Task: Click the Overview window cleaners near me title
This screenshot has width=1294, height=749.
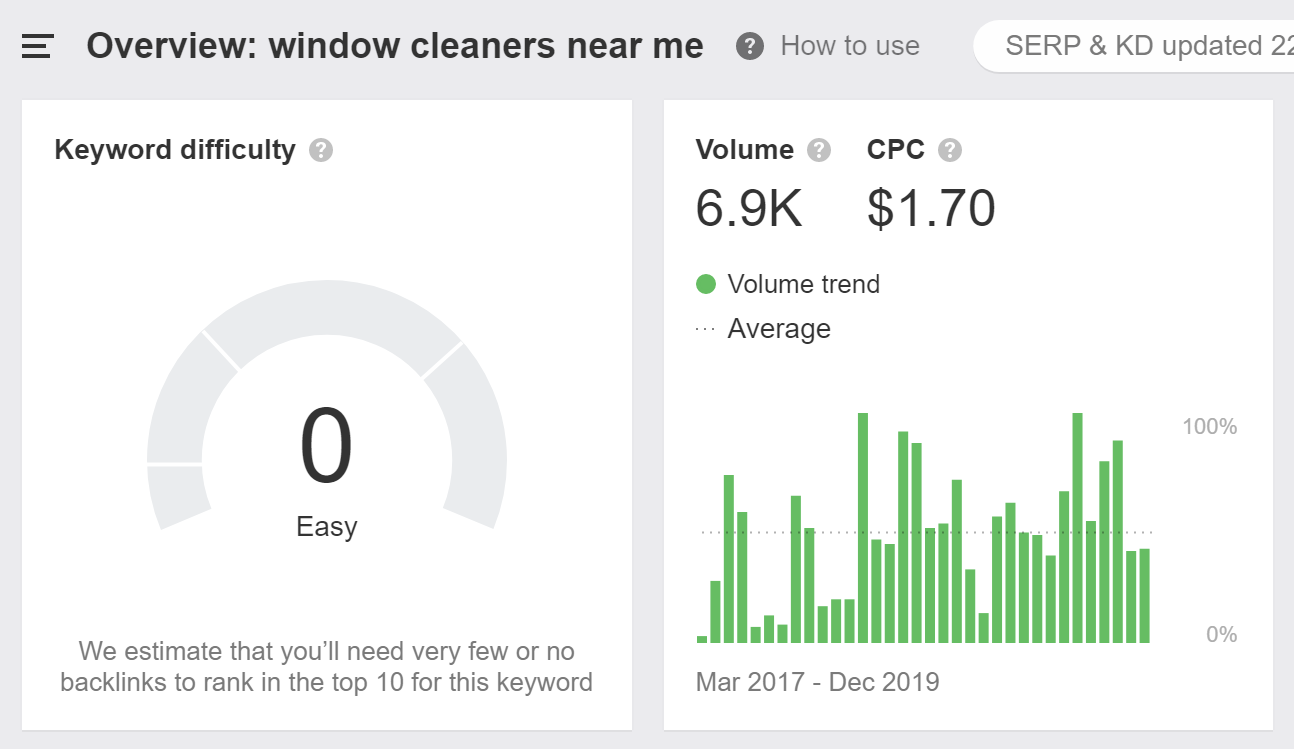Action: [395, 46]
